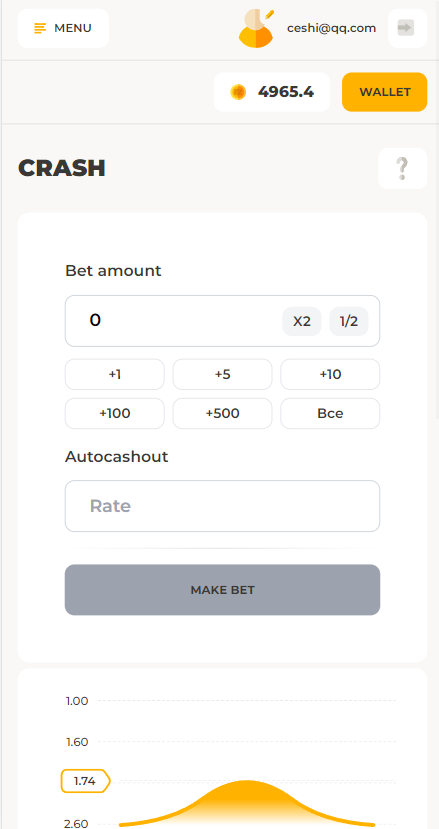Click the ceshi@qq.com account name
This screenshot has width=439, height=829.
point(332,28)
